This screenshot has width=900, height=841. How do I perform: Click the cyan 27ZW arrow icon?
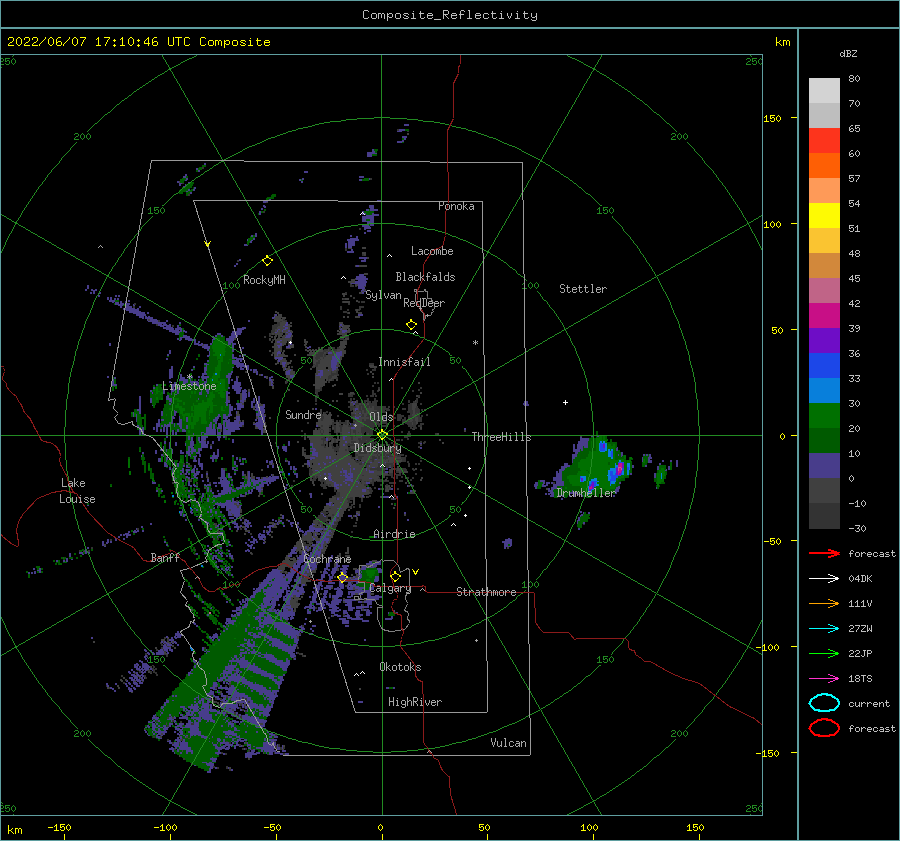(x=824, y=629)
